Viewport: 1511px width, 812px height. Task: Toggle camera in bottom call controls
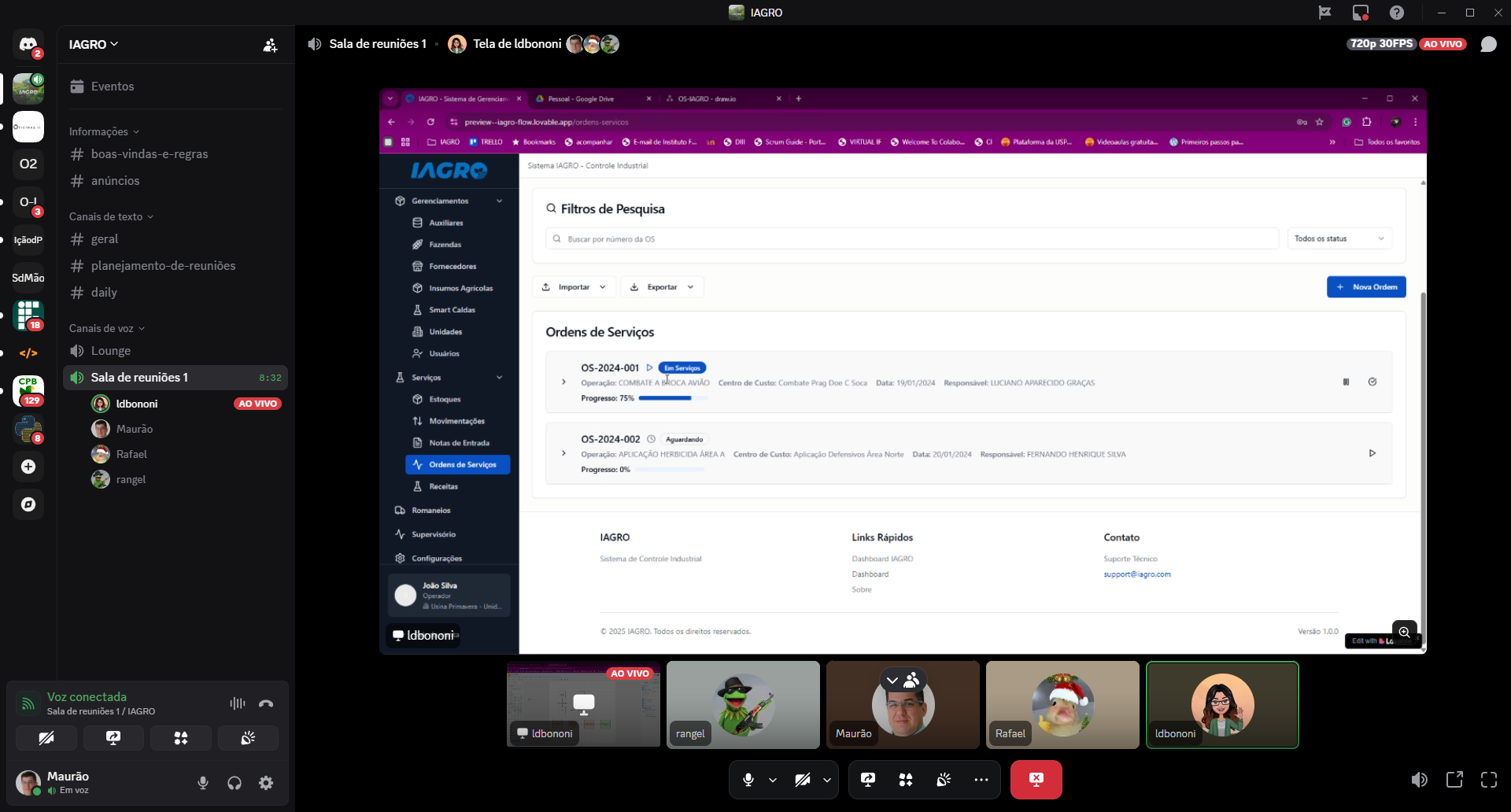(803, 780)
